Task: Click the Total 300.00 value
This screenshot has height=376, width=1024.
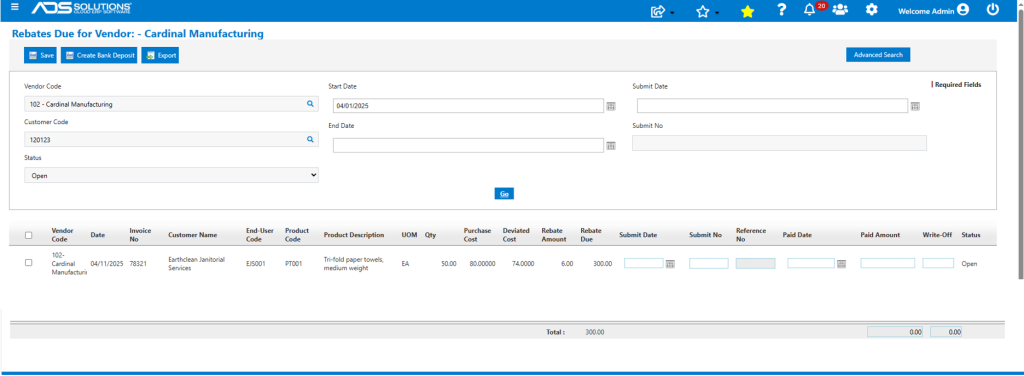Action: (595, 332)
